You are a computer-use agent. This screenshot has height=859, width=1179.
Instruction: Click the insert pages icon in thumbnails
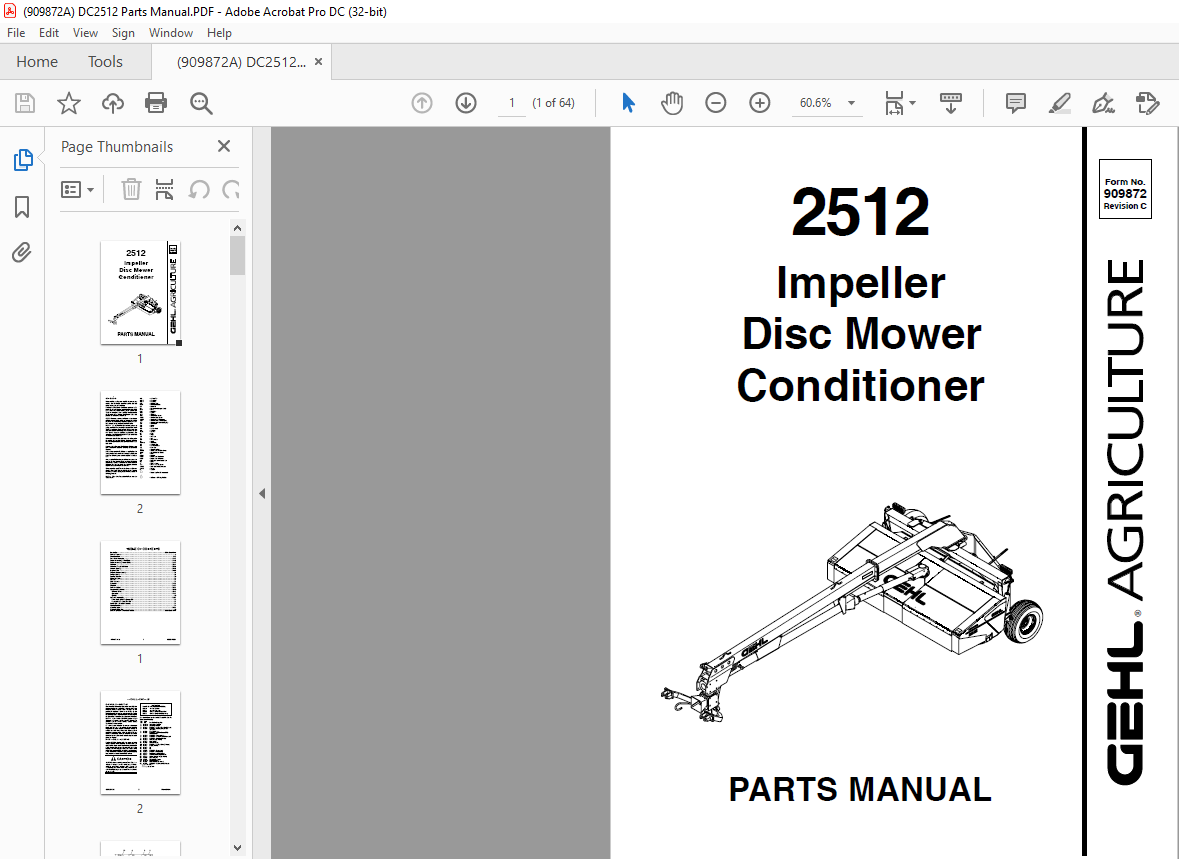click(164, 190)
